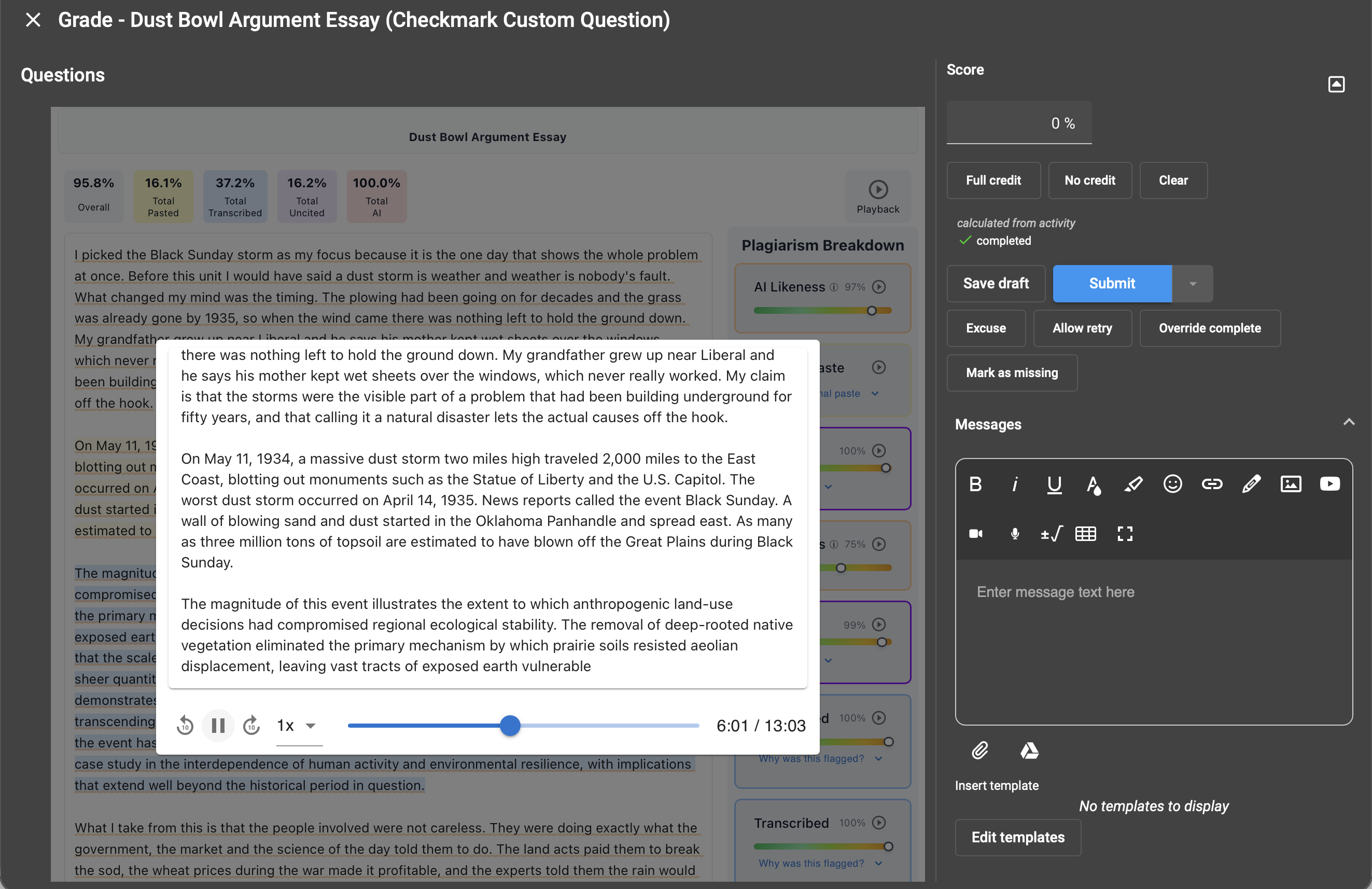Viewport: 1372px width, 889px height.
Task: Expand the external paste details chevron
Action: click(875, 394)
